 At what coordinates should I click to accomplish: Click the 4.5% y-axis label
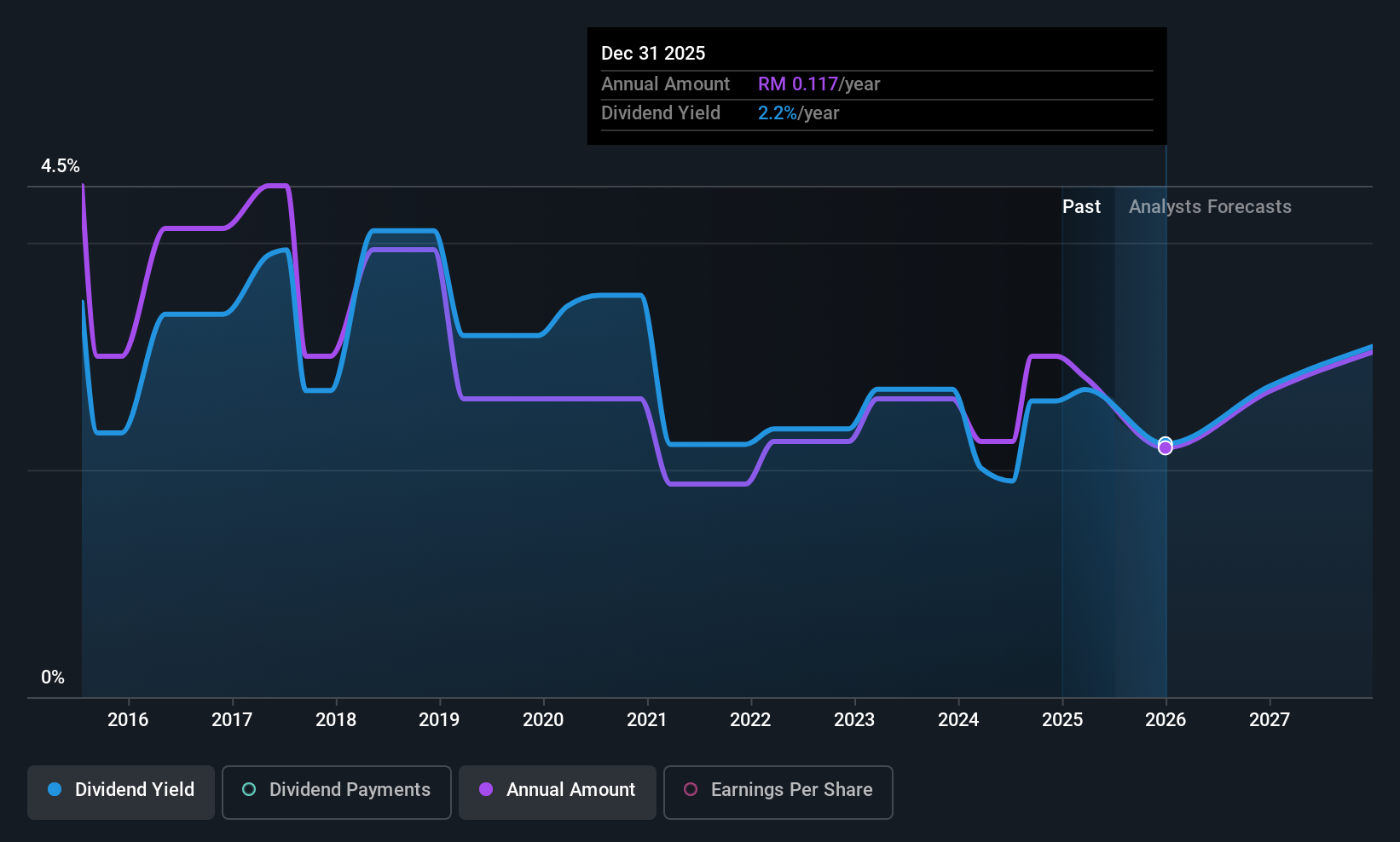[x=61, y=165]
